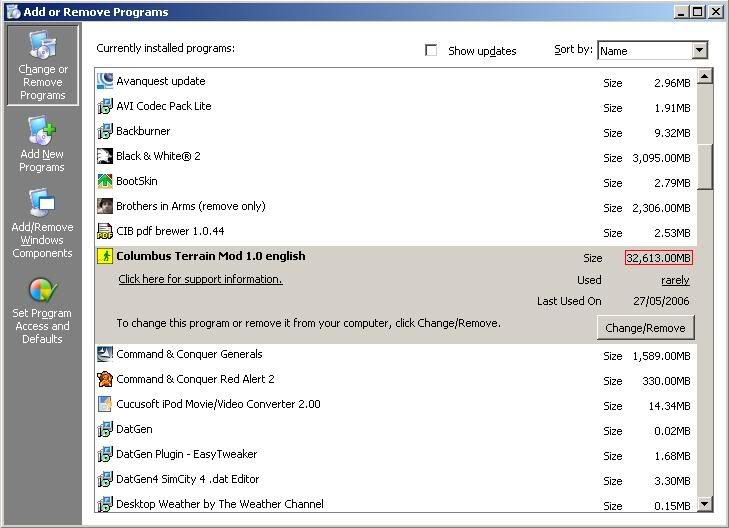Click the program list scrollbar thumb
This screenshot has height=528, width=729.
pyautogui.click(x=705, y=166)
